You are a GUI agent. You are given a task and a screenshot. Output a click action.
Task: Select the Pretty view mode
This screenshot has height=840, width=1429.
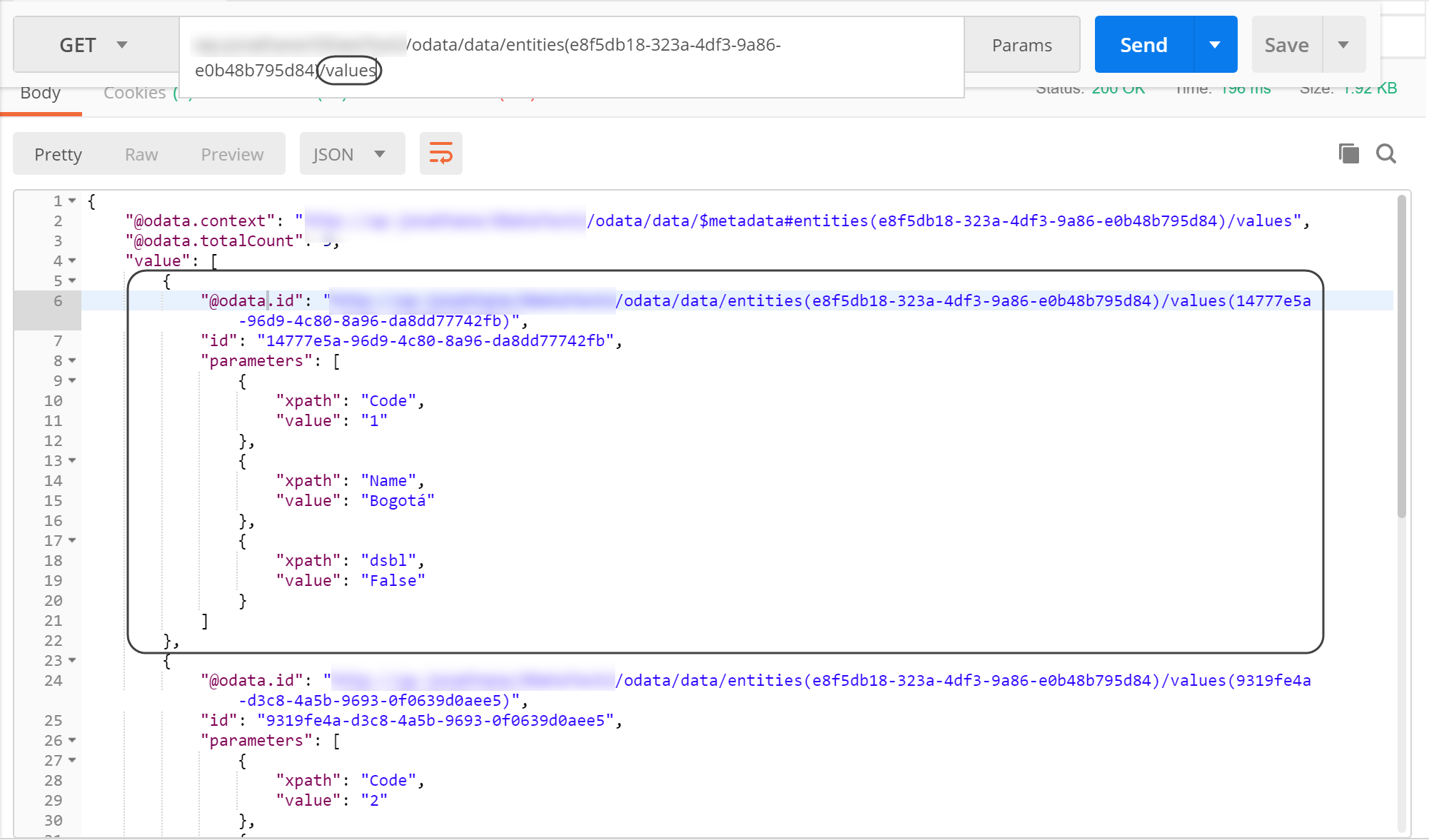tap(58, 154)
